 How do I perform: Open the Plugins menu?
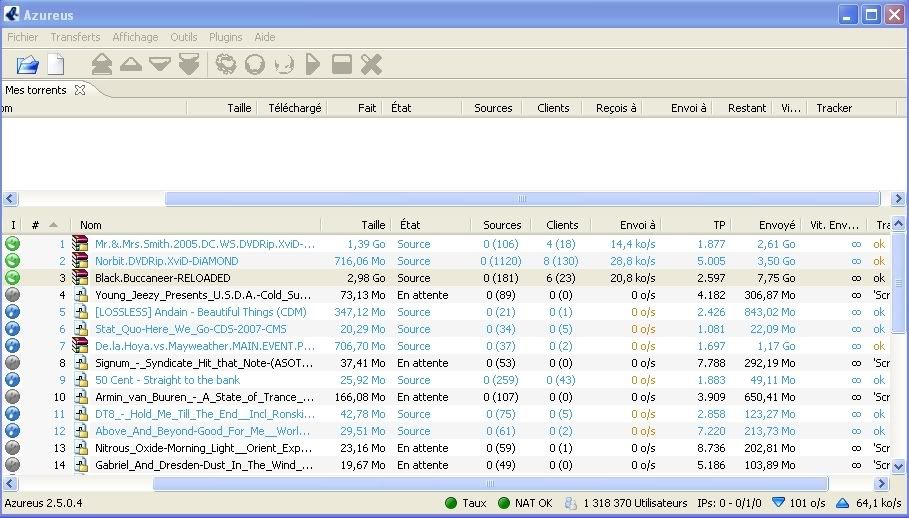(226, 37)
